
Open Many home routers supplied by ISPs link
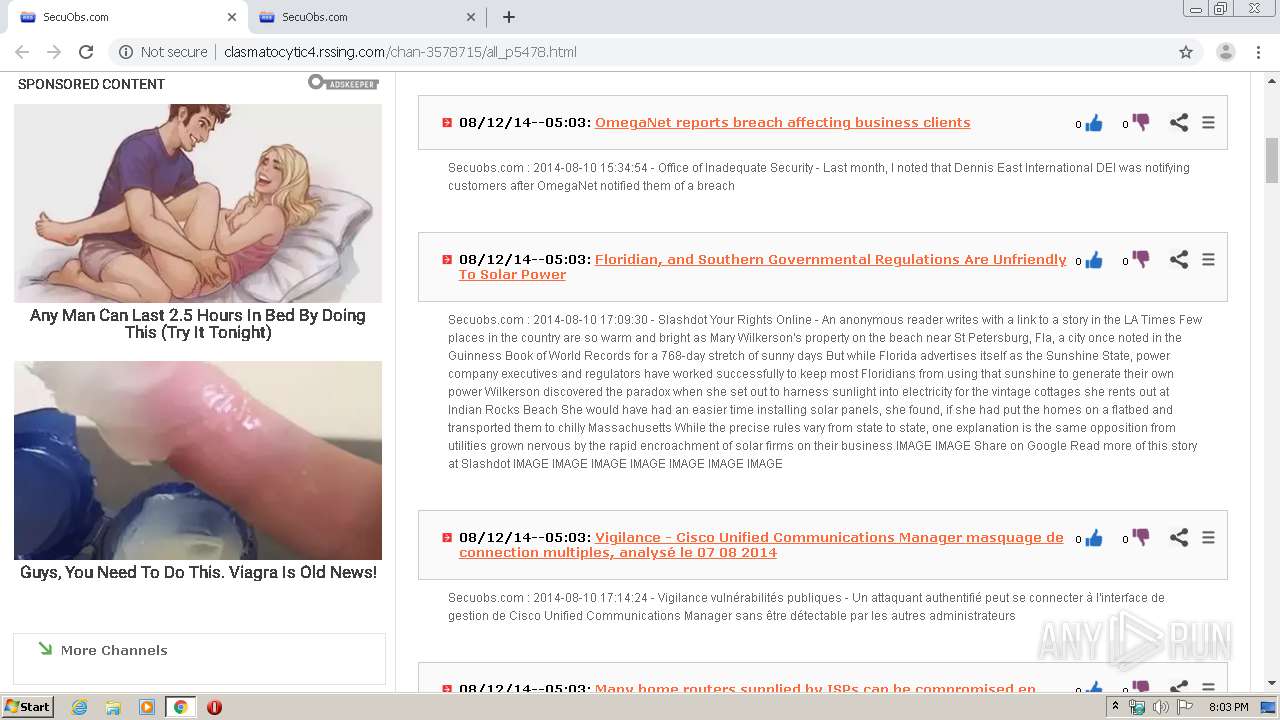click(x=815, y=688)
